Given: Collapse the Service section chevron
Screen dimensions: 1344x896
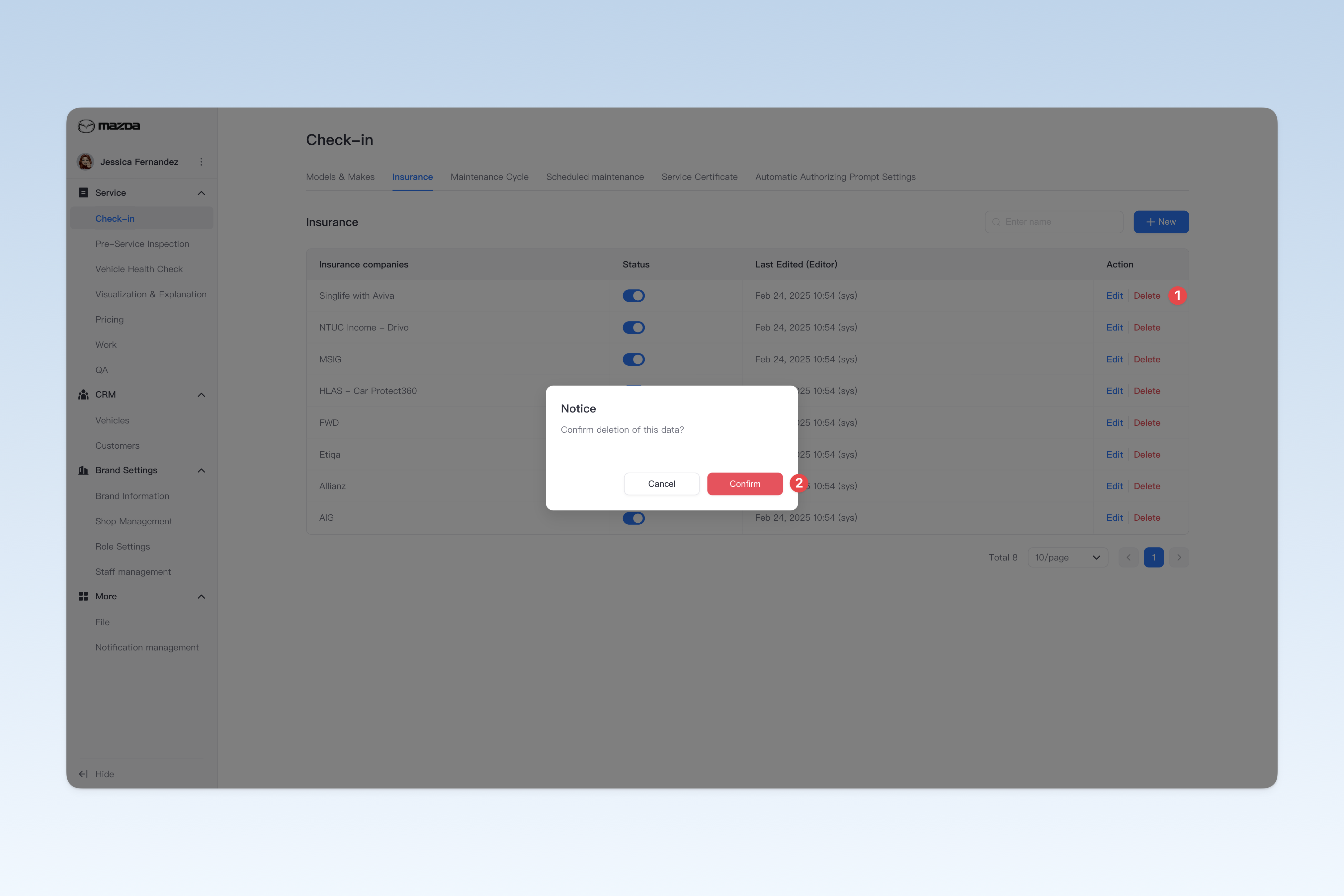Looking at the screenshot, I should tap(201, 193).
